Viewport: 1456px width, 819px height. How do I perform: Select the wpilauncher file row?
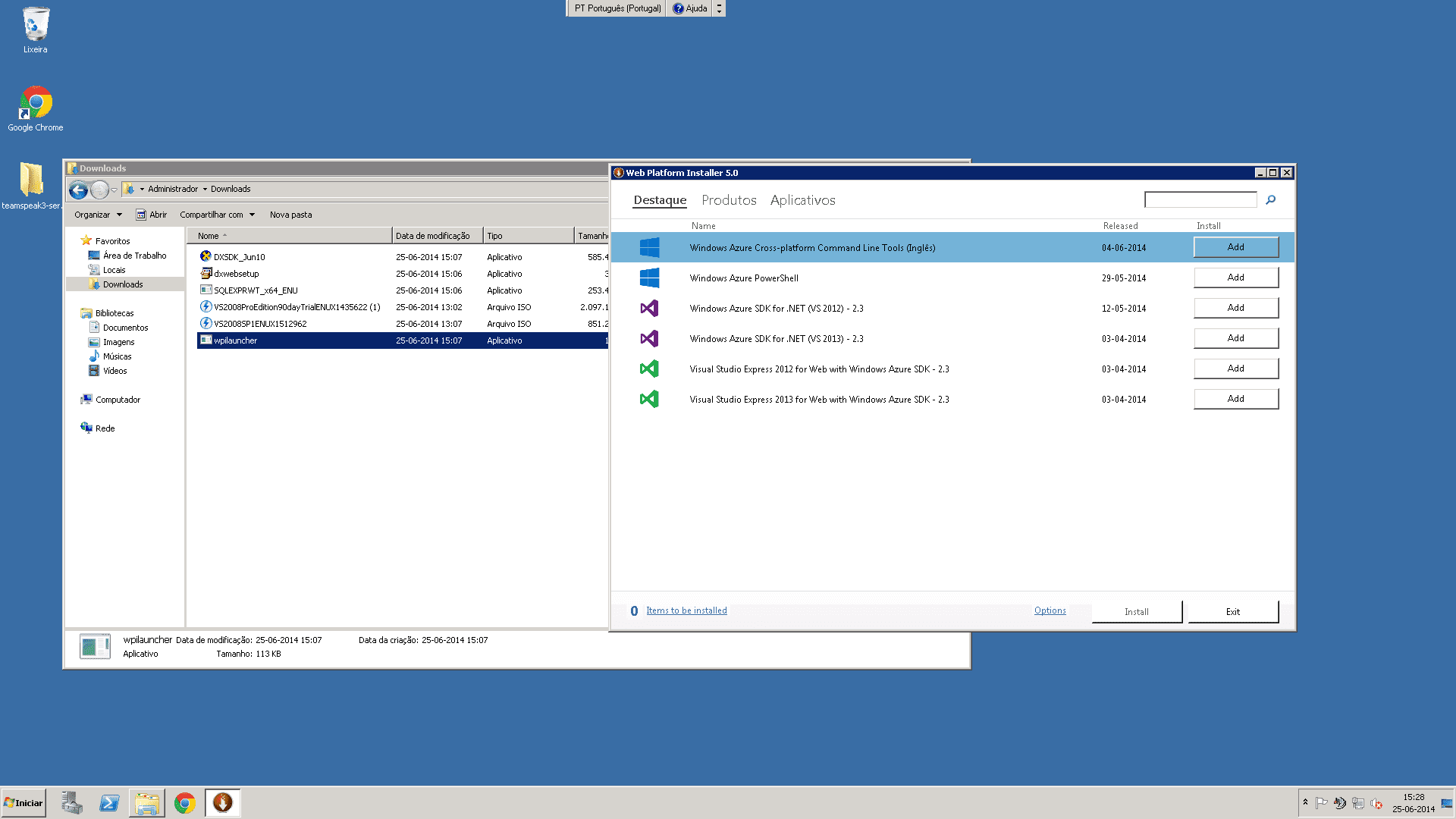pyautogui.click(x=403, y=340)
